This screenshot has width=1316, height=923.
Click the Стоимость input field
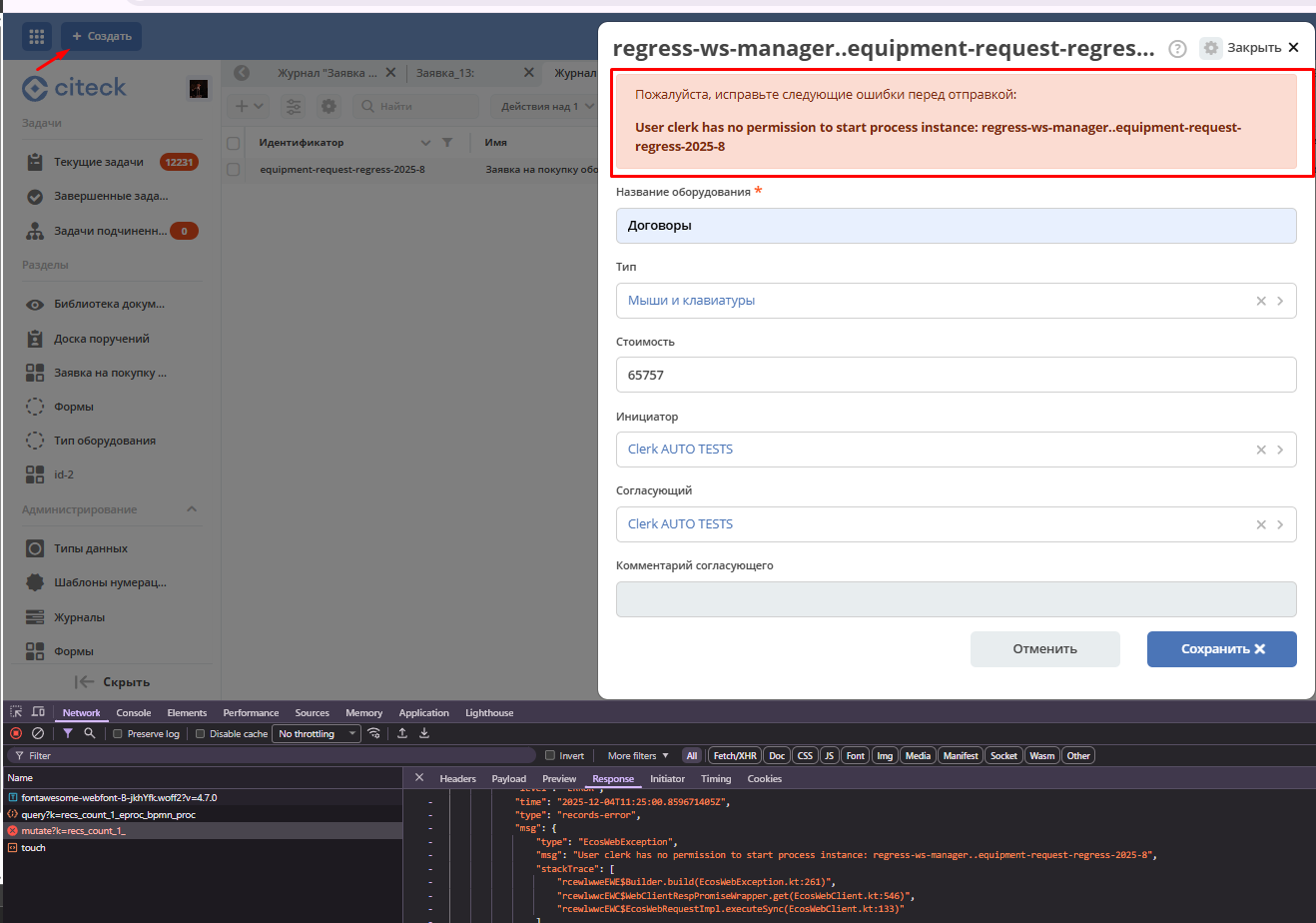point(956,375)
